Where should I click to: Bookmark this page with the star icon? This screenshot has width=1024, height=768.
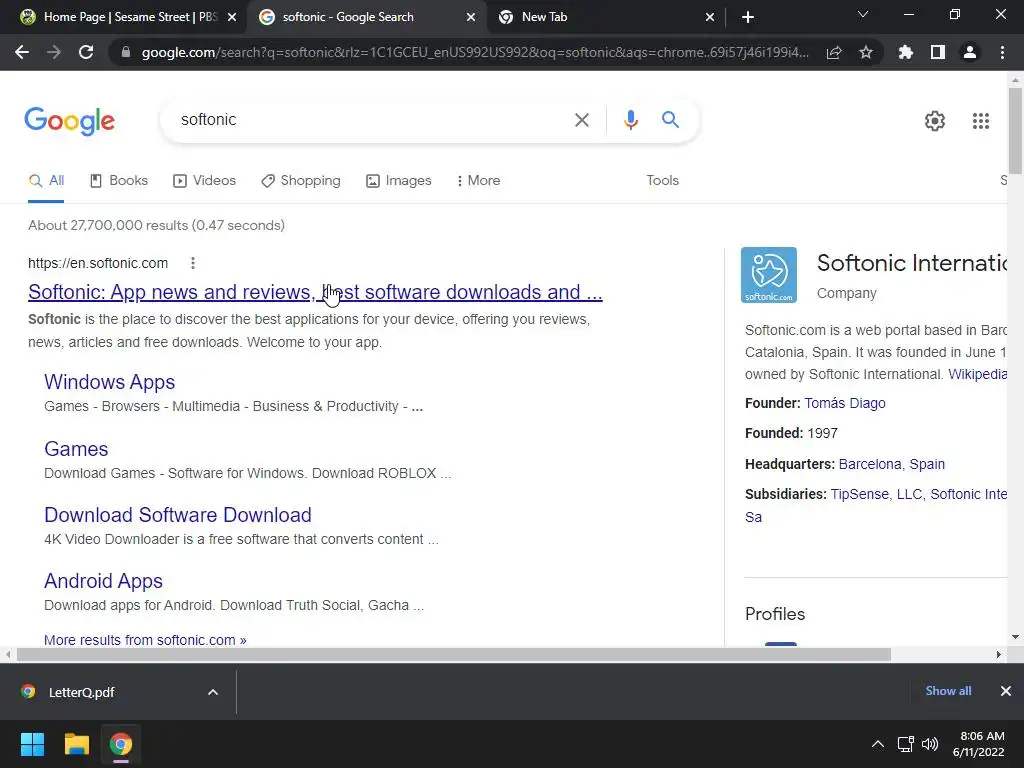click(866, 52)
